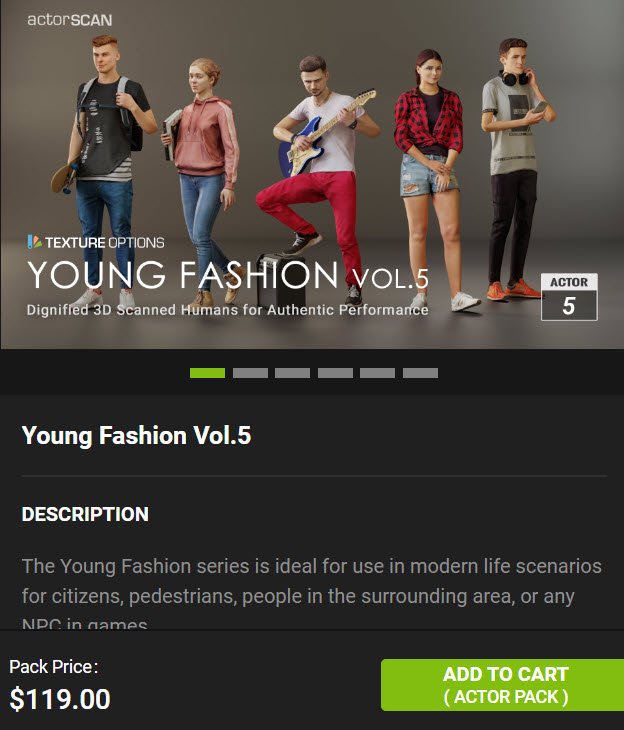Select the first green carousel indicator
Viewport: 624px width, 730px height.
click(207, 373)
